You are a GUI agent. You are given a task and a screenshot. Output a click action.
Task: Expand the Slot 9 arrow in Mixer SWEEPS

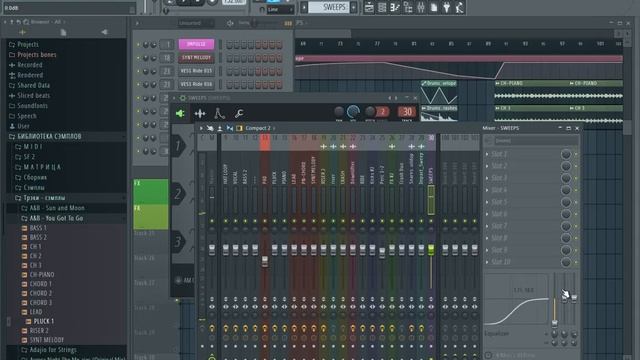(x=487, y=250)
